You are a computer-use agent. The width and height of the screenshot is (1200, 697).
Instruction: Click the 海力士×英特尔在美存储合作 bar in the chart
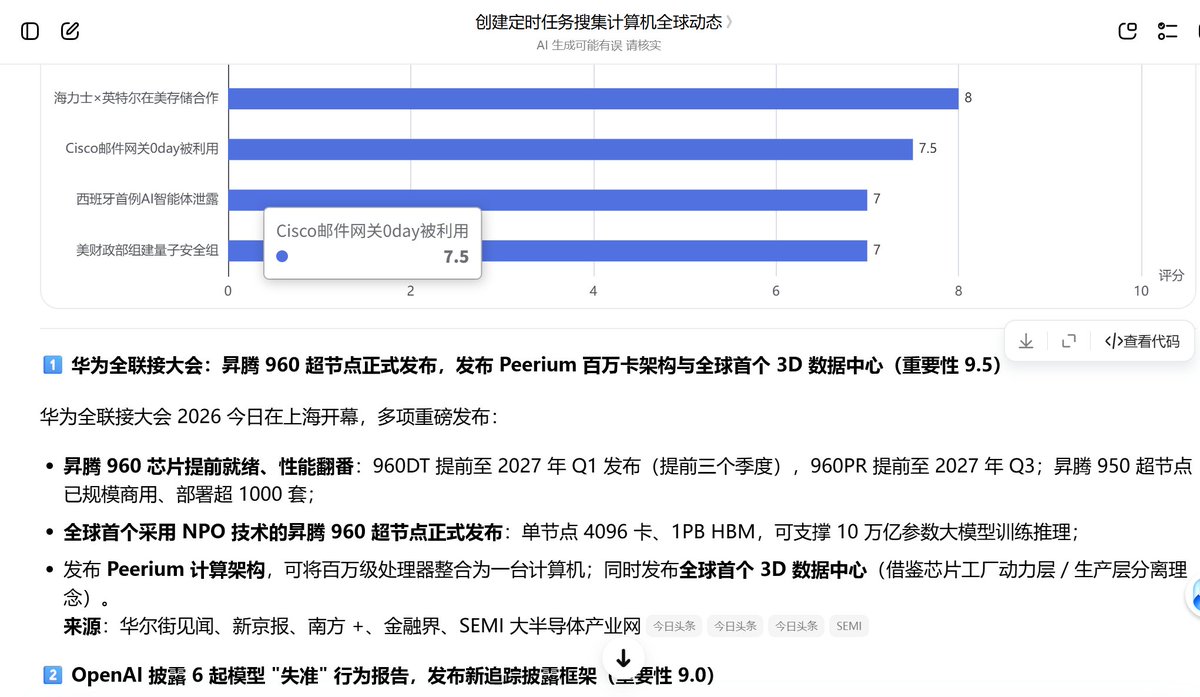(x=594, y=98)
